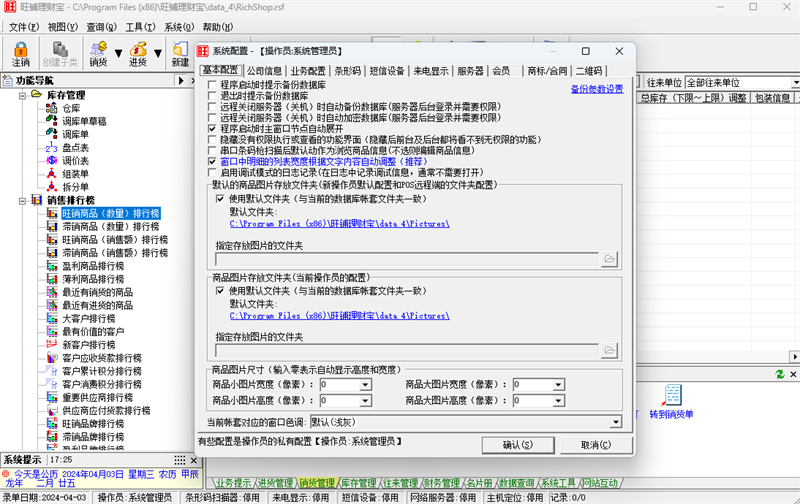Click the 转到销货单 document icon
The height and width of the screenshot is (504, 800).
[673, 395]
